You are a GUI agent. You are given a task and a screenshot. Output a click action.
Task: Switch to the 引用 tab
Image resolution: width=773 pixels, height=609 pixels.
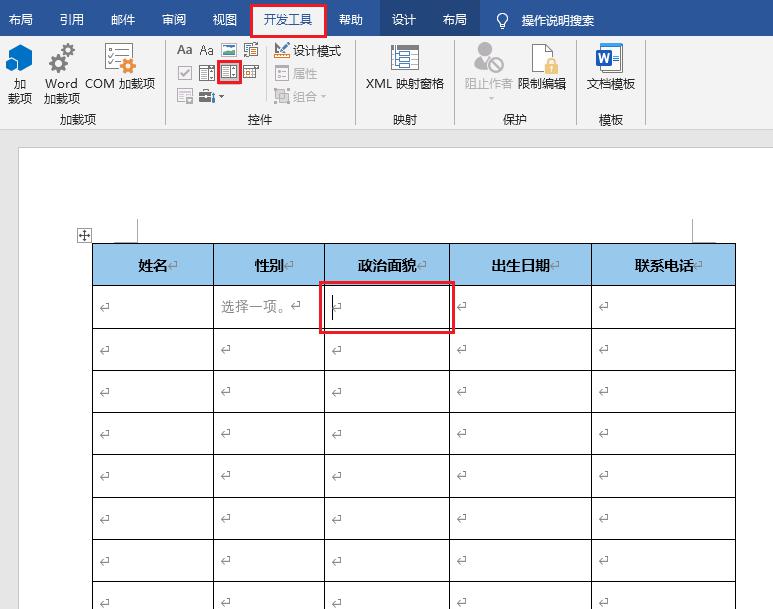click(71, 20)
